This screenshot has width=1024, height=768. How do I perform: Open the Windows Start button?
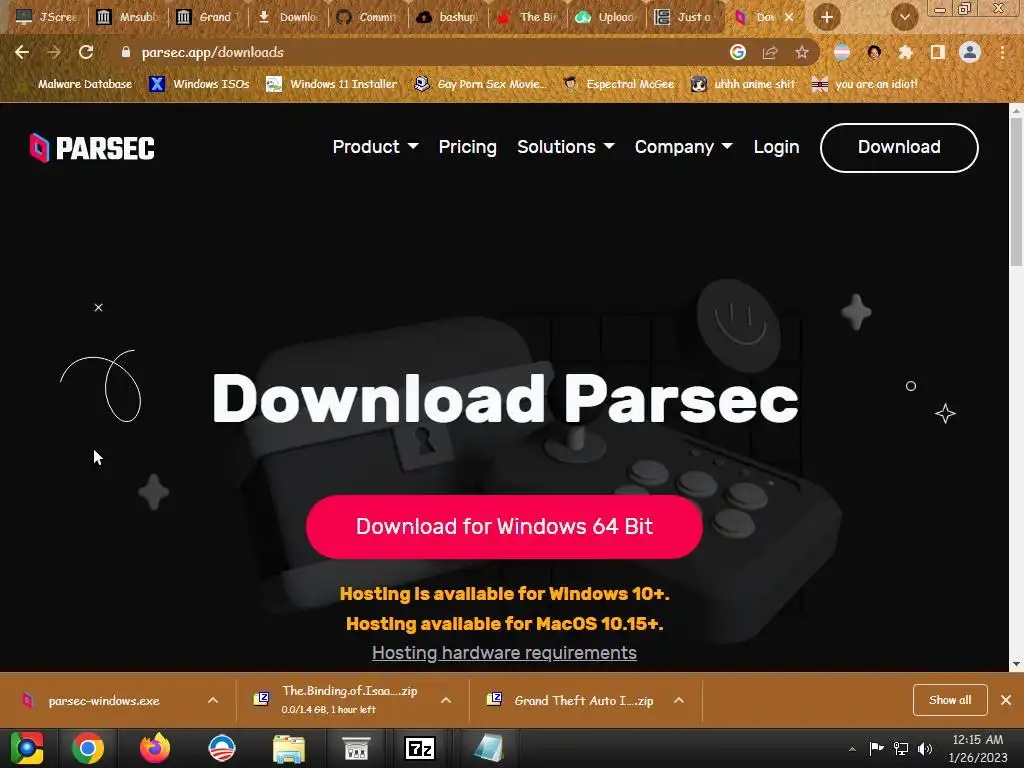pyautogui.click(x=26, y=748)
